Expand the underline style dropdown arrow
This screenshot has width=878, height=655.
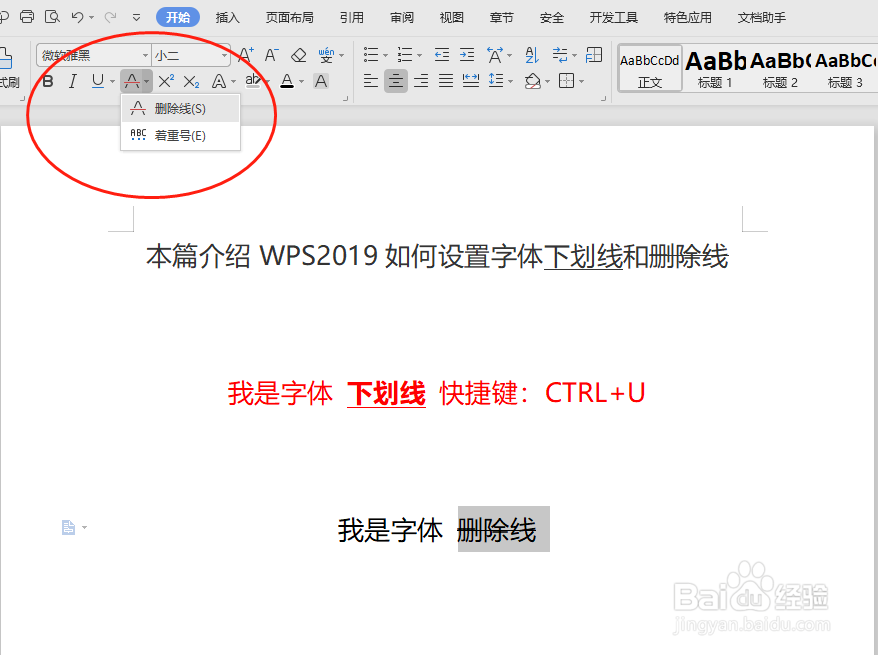112,82
